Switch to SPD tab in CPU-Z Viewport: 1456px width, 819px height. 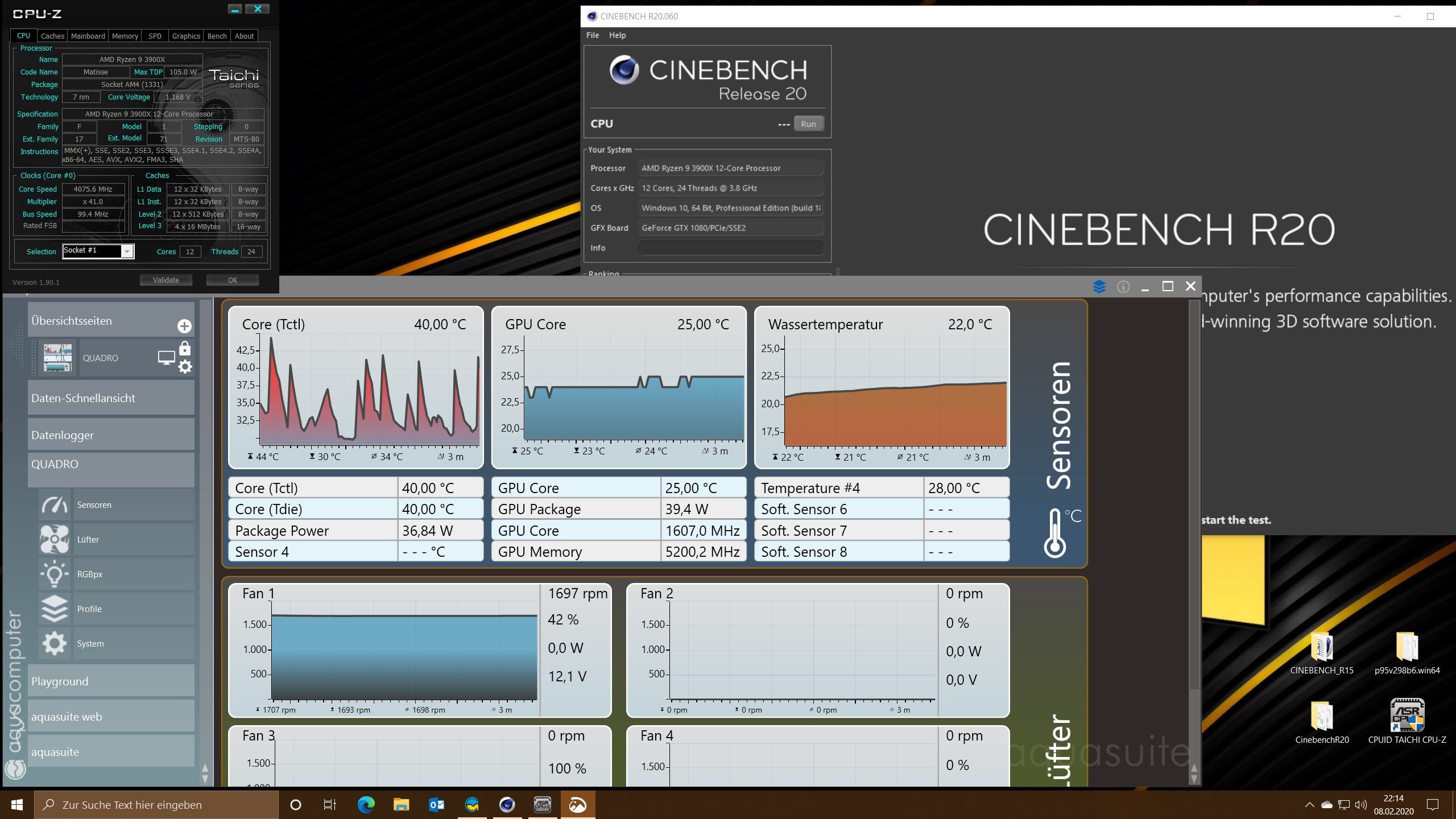[155, 36]
